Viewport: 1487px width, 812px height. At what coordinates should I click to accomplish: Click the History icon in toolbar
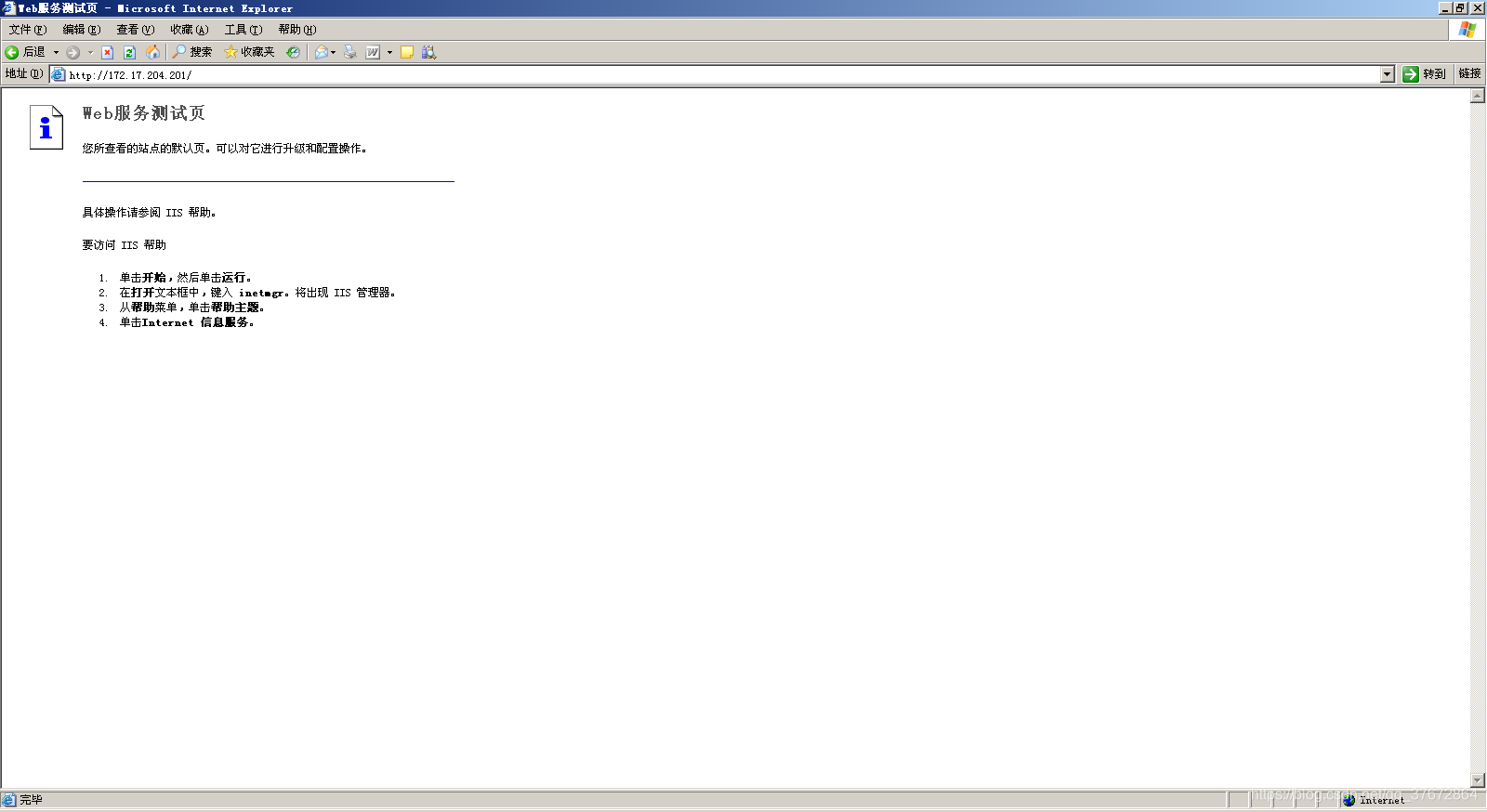point(293,52)
